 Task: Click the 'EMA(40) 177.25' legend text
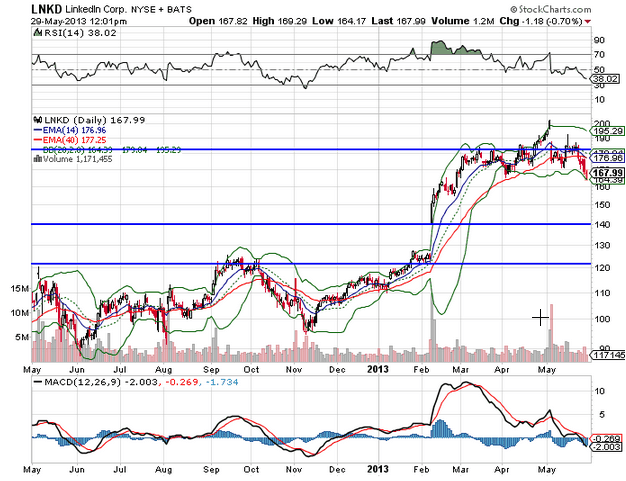[x=74, y=140]
